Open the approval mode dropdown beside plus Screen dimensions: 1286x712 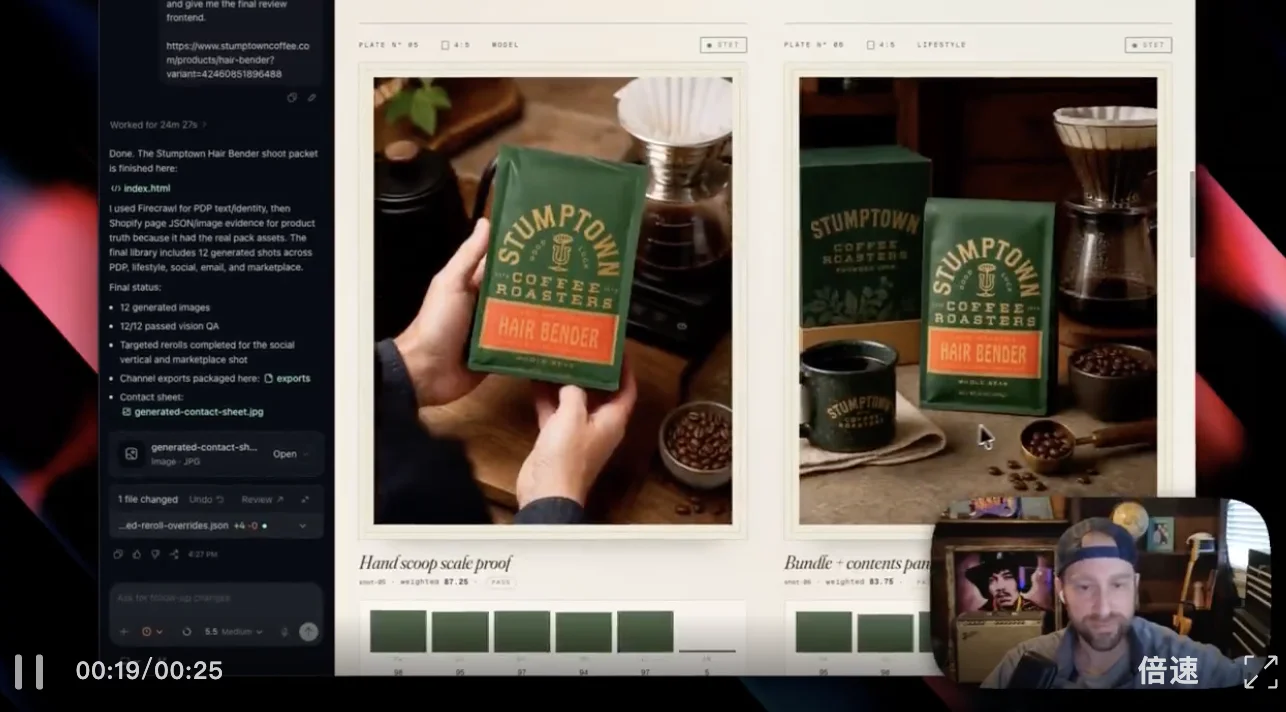(152, 632)
